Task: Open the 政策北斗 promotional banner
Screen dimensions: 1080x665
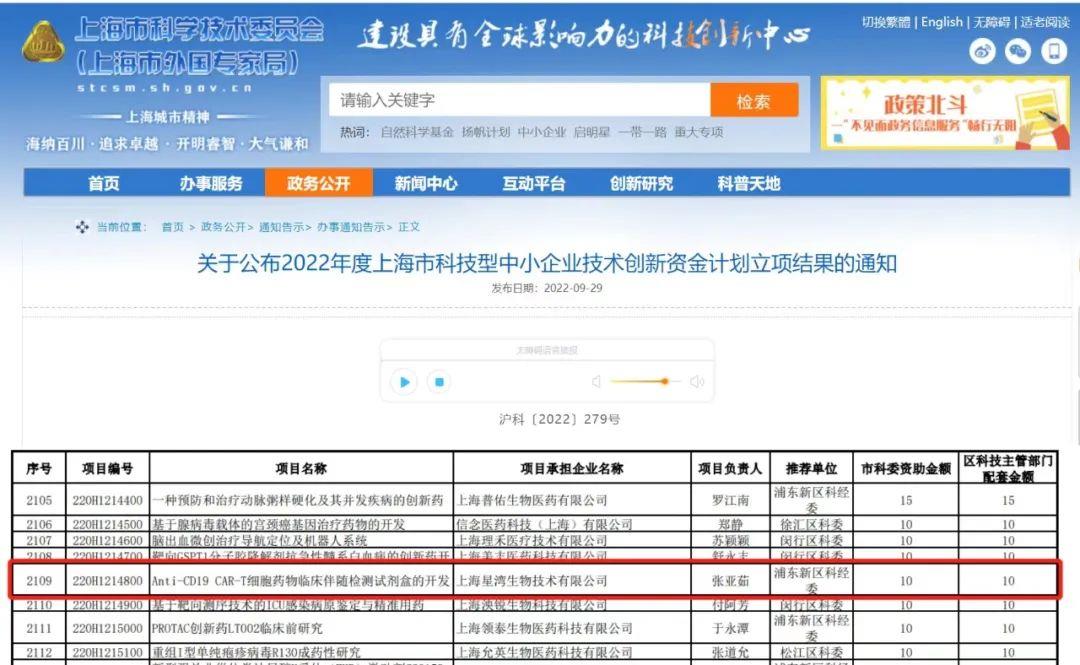Action: tap(945, 113)
